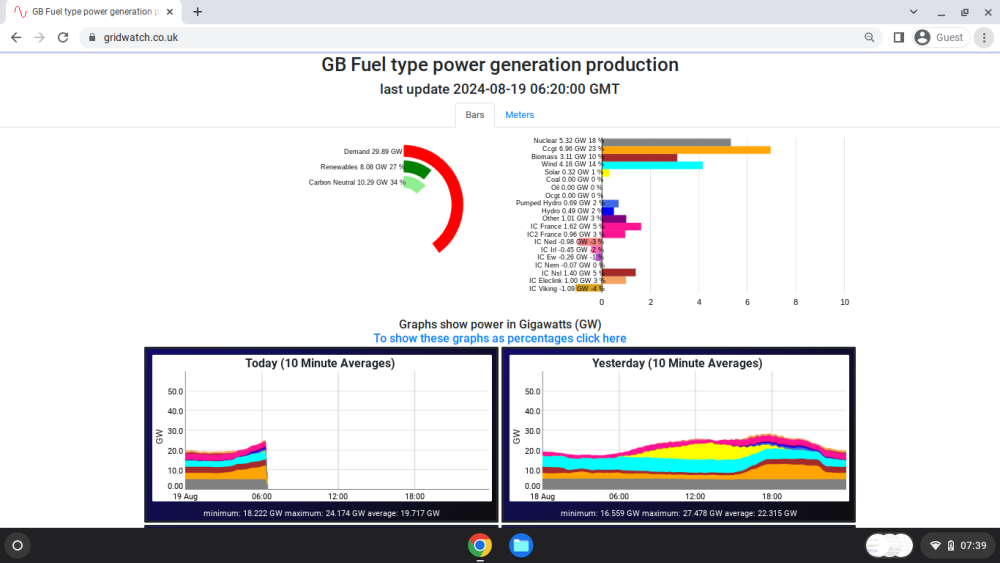Select the Bars tab
The width and height of the screenshot is (1000, 563).
474,115
